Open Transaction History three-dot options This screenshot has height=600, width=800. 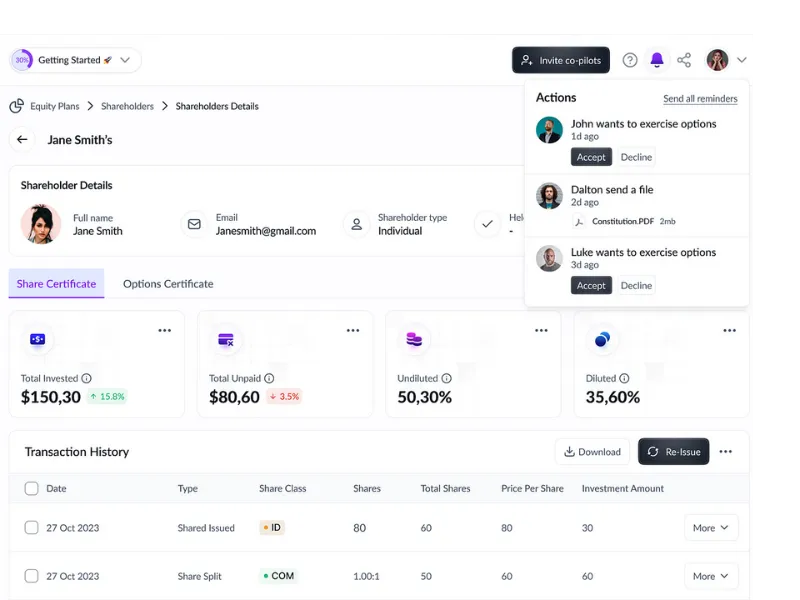click(x=726, y=452)
